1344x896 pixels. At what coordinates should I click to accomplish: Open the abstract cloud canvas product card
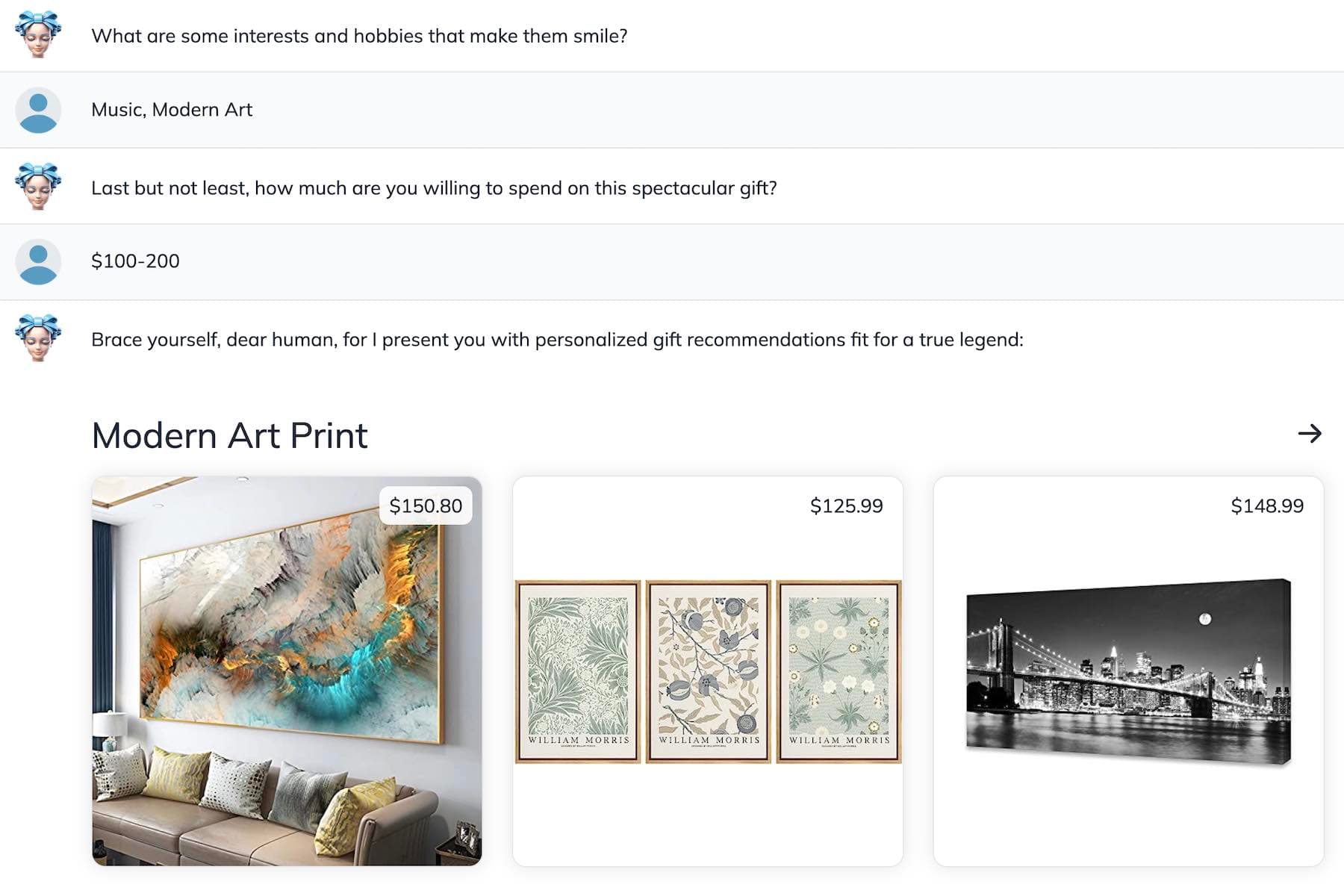[x=287, y=672]
